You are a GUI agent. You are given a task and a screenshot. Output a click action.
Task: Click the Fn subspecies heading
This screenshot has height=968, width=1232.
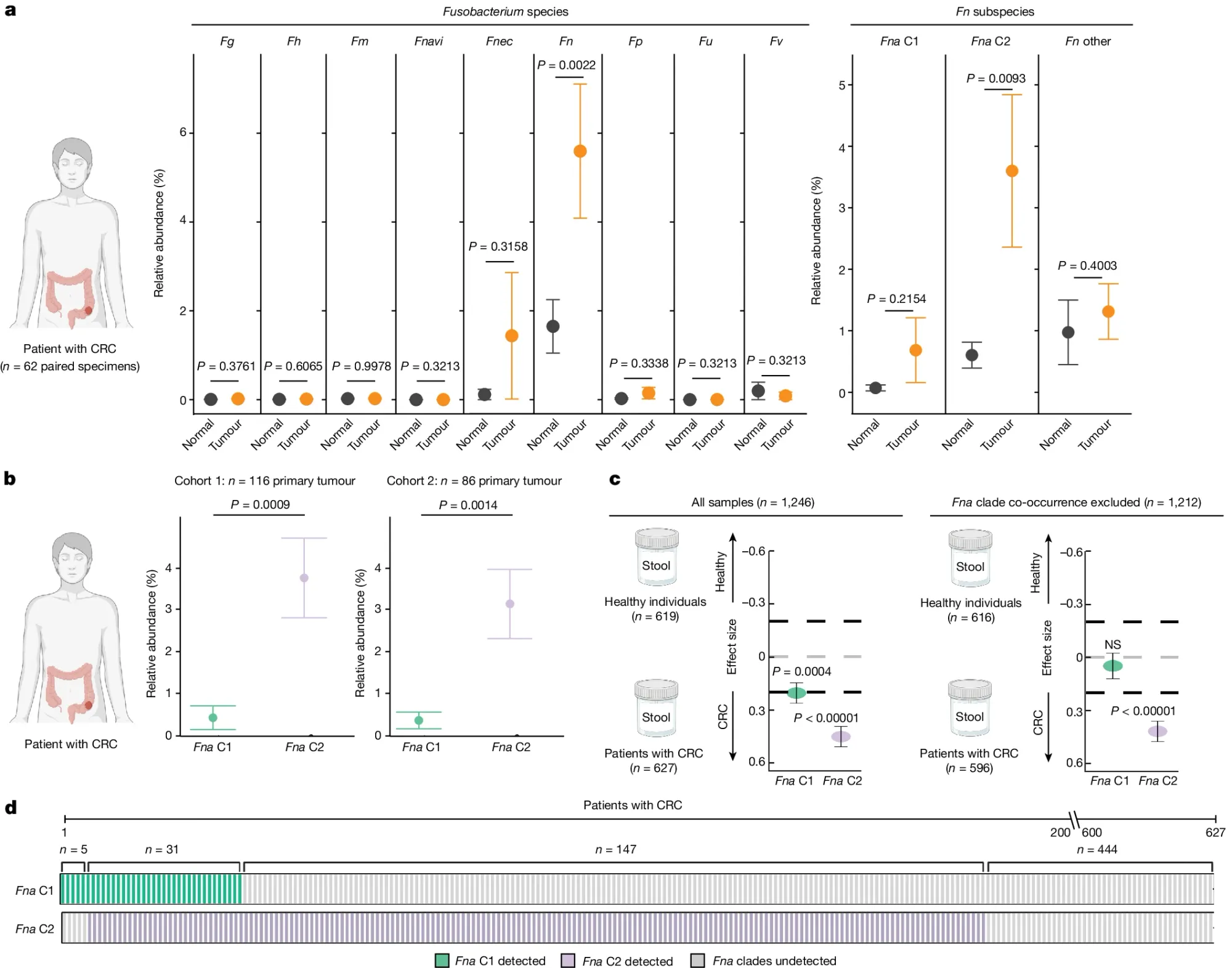coord(994,12)
